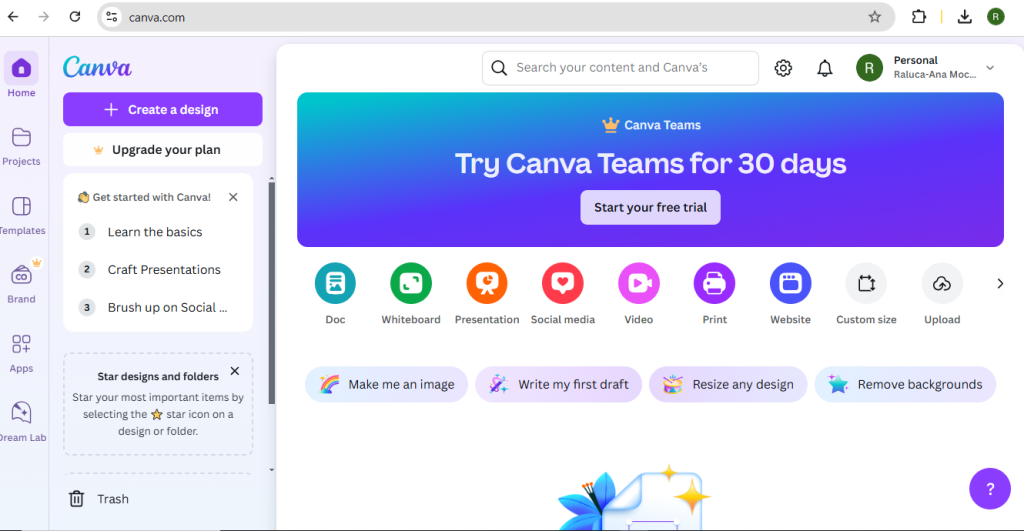This screenshot has width=1024, height=531.
Task: Click the Upload cloud icon
Action: pyautogui.click(x=942, y=283)
